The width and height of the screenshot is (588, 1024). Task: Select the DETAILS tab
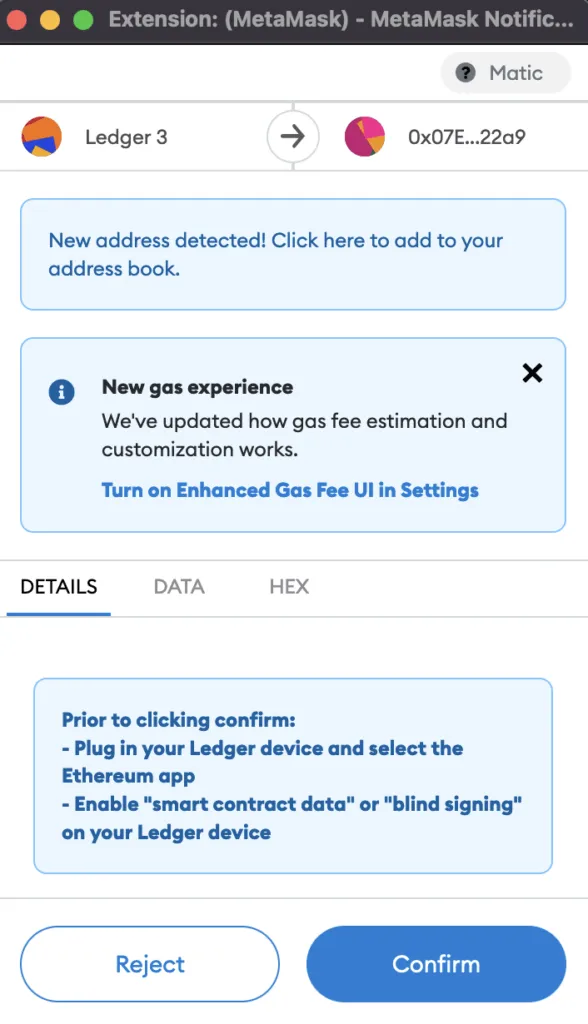59,586
